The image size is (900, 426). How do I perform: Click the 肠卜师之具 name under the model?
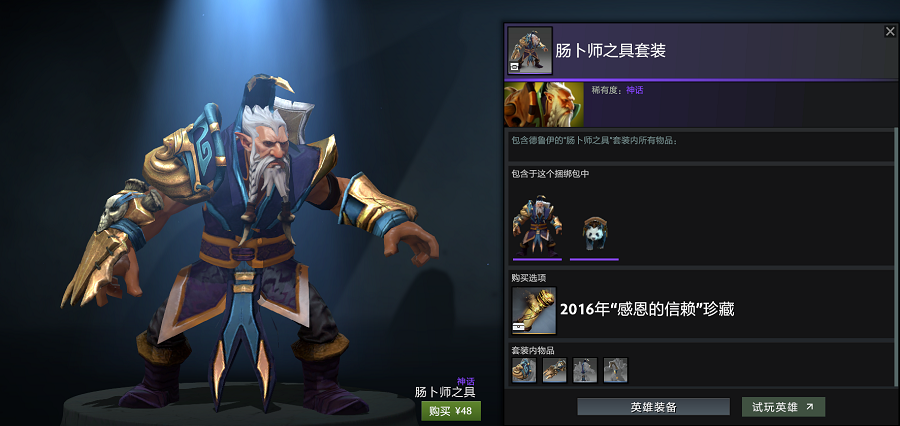pos(445,393)
